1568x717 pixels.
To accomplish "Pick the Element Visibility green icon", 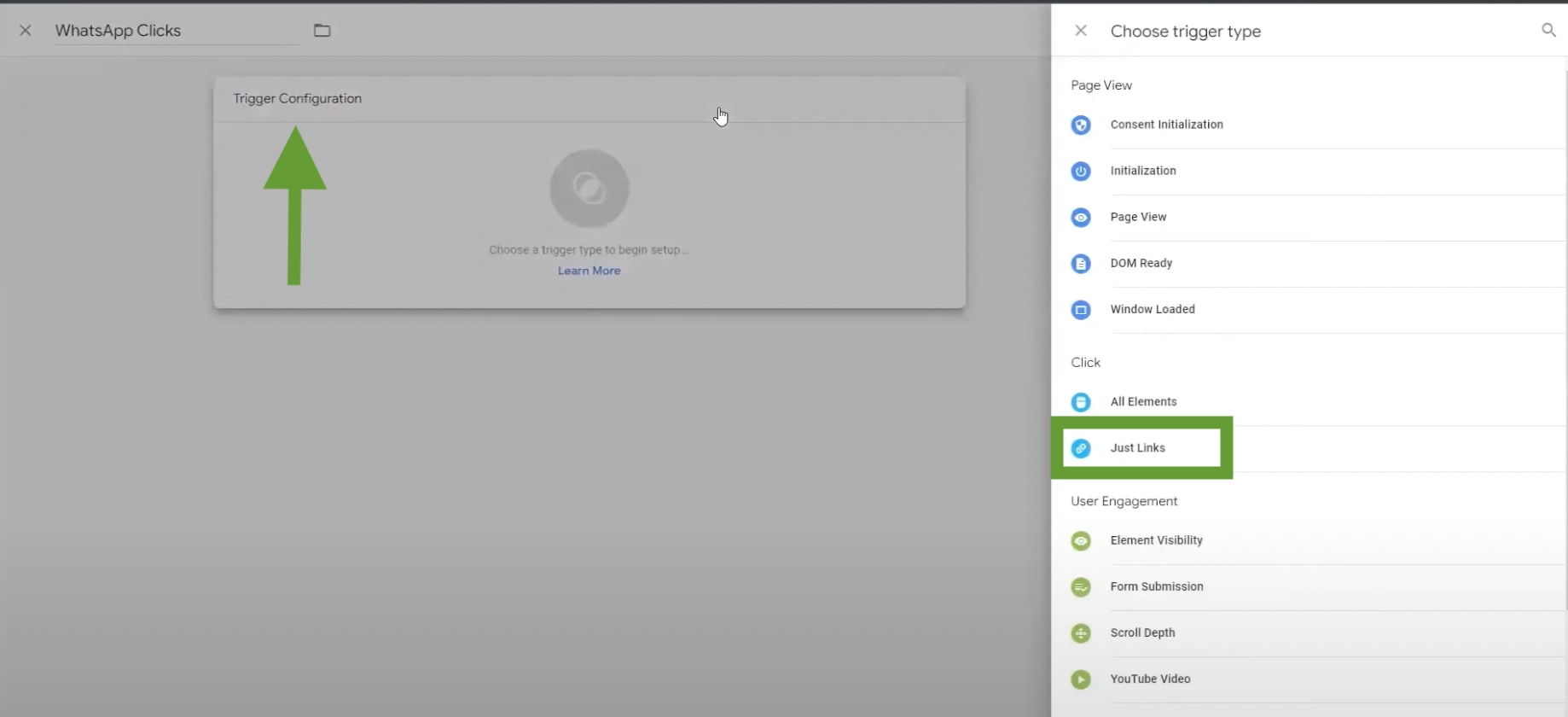I will click(x=1081, y=541).
